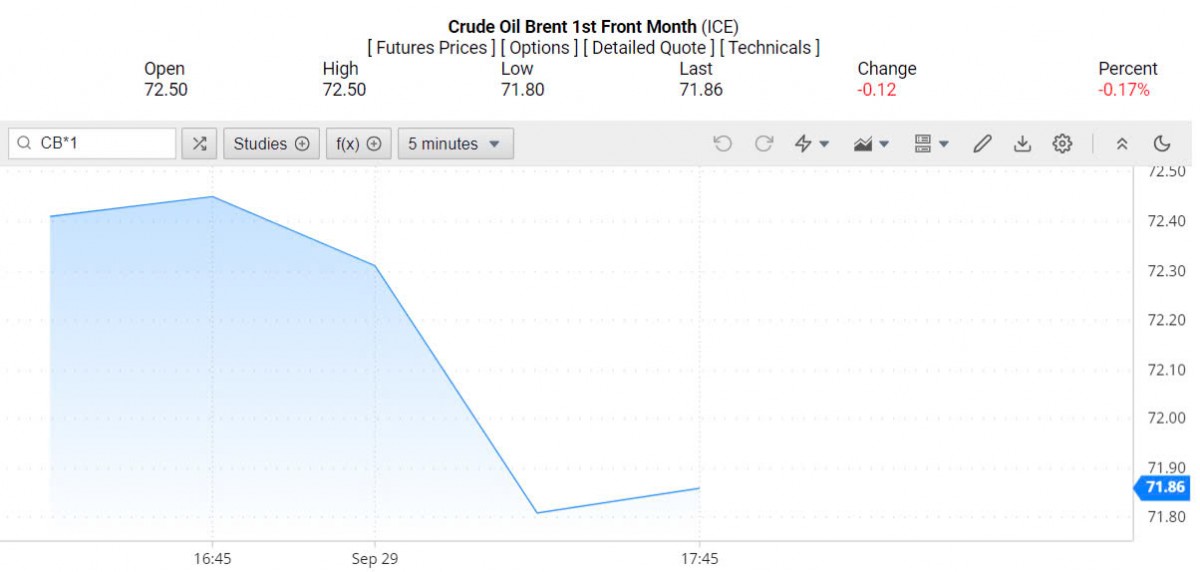Expand the chart layout panes dropdown
This screenshot has width=1200, height=572.
click(x=932, y=144)
